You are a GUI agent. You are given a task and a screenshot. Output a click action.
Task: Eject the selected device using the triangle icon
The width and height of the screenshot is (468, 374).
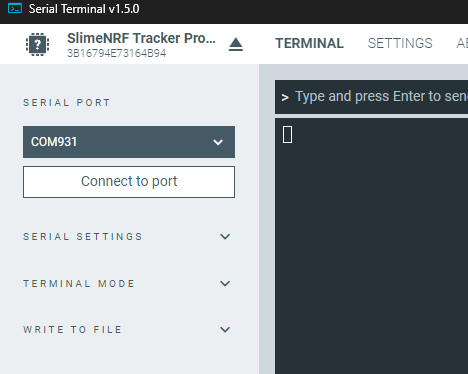[x=236, y=44]
